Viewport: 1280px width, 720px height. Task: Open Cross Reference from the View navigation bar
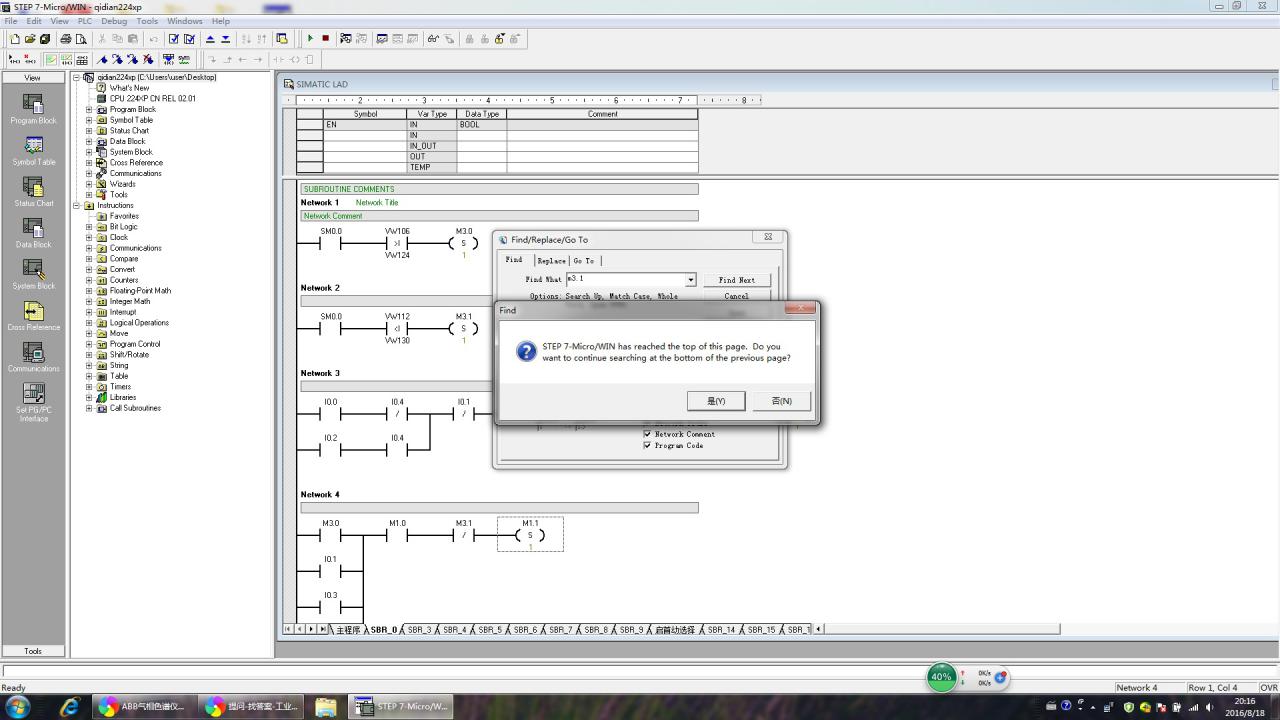pyautogui.click(x=33, y=316)
